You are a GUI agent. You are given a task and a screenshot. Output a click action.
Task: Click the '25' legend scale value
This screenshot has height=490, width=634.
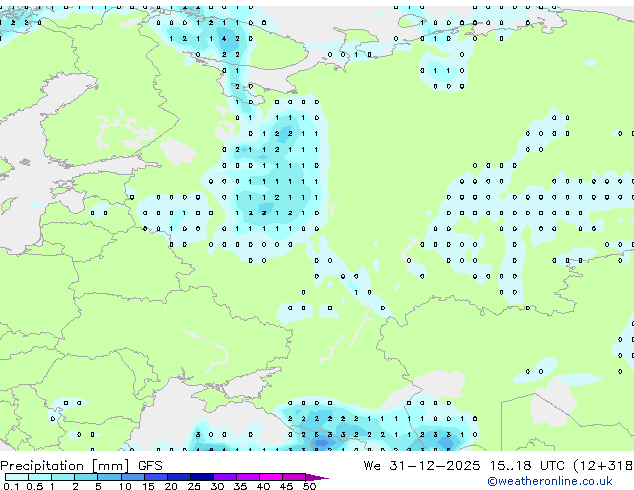[x=194, y=486]
